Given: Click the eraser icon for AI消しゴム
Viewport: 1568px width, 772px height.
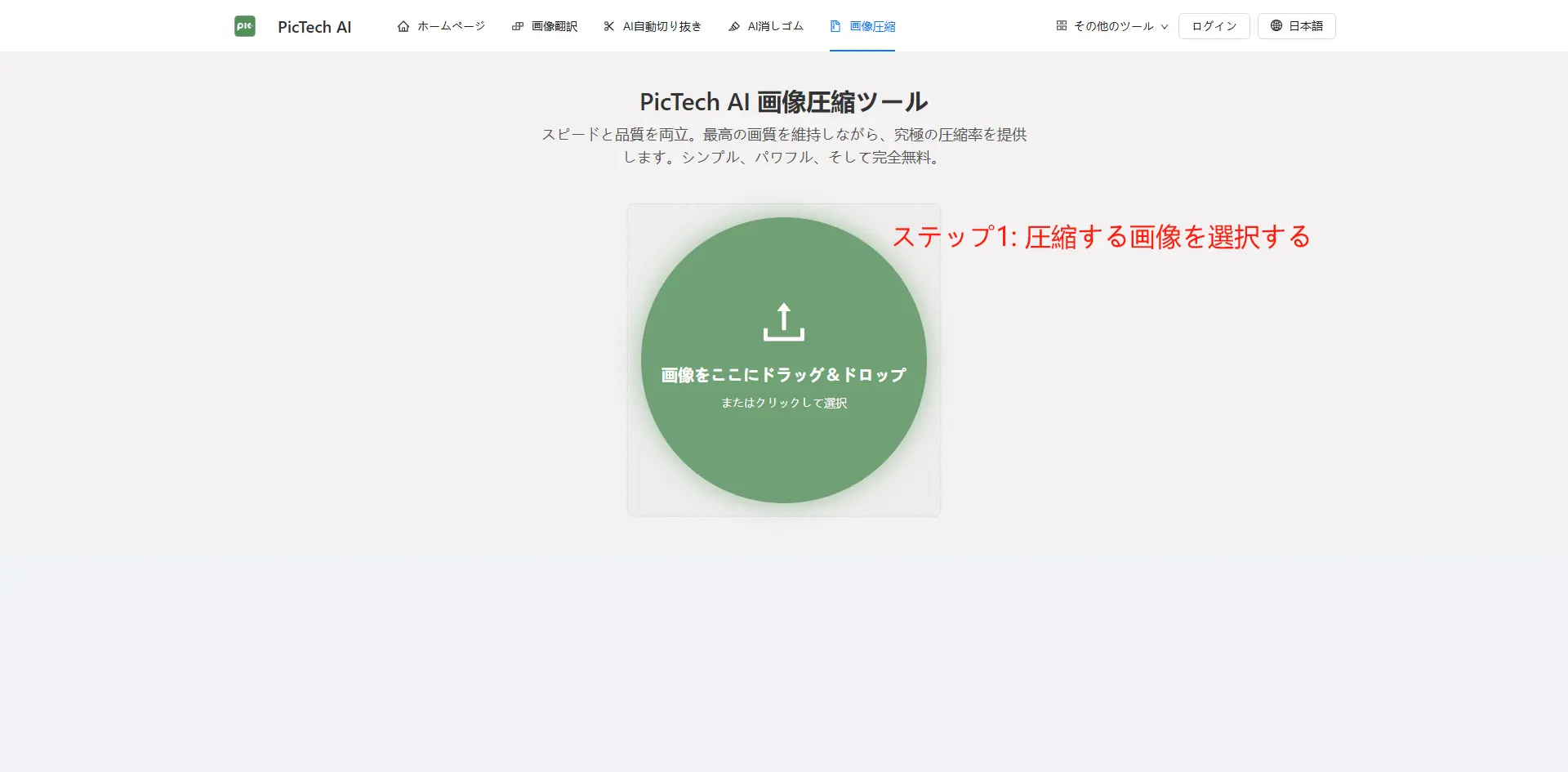Looking at the screenshot, I should (734, 26).
